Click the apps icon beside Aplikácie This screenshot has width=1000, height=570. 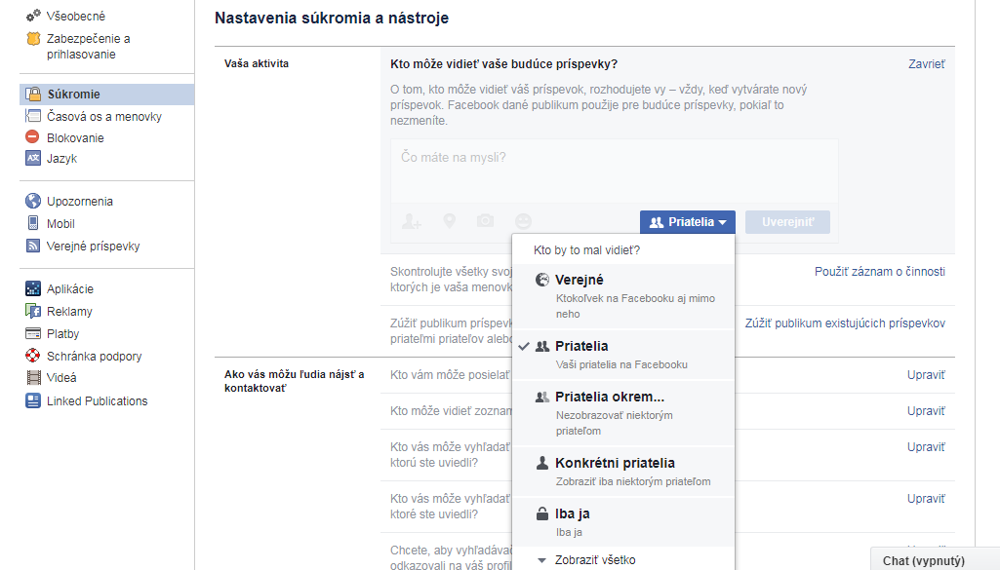(33, 288)
